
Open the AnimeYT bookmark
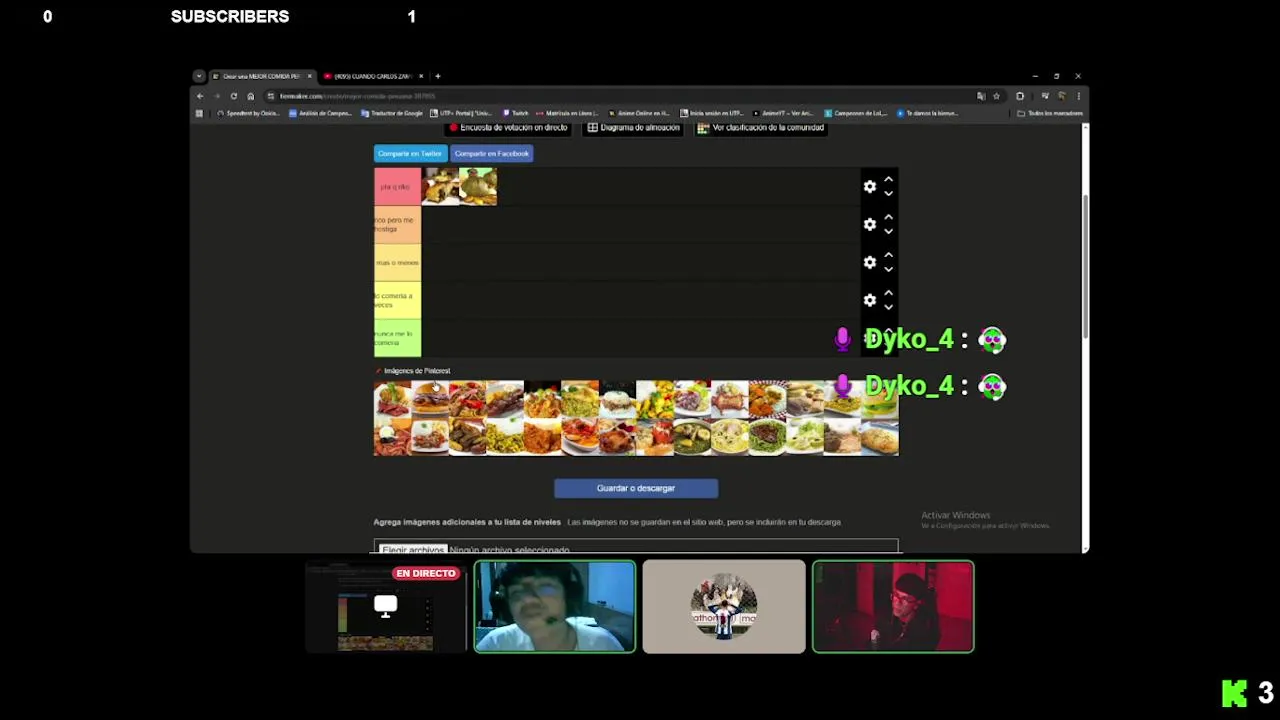[x=783, y=113]
